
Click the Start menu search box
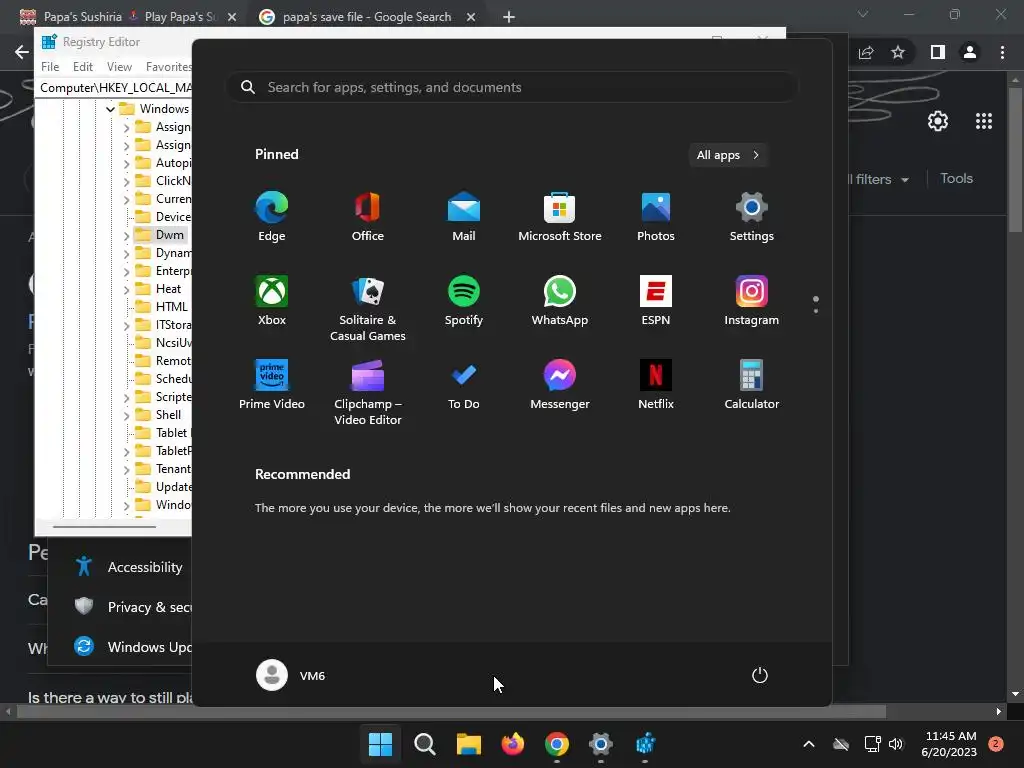pyautogui.click(x=512, y=88)
